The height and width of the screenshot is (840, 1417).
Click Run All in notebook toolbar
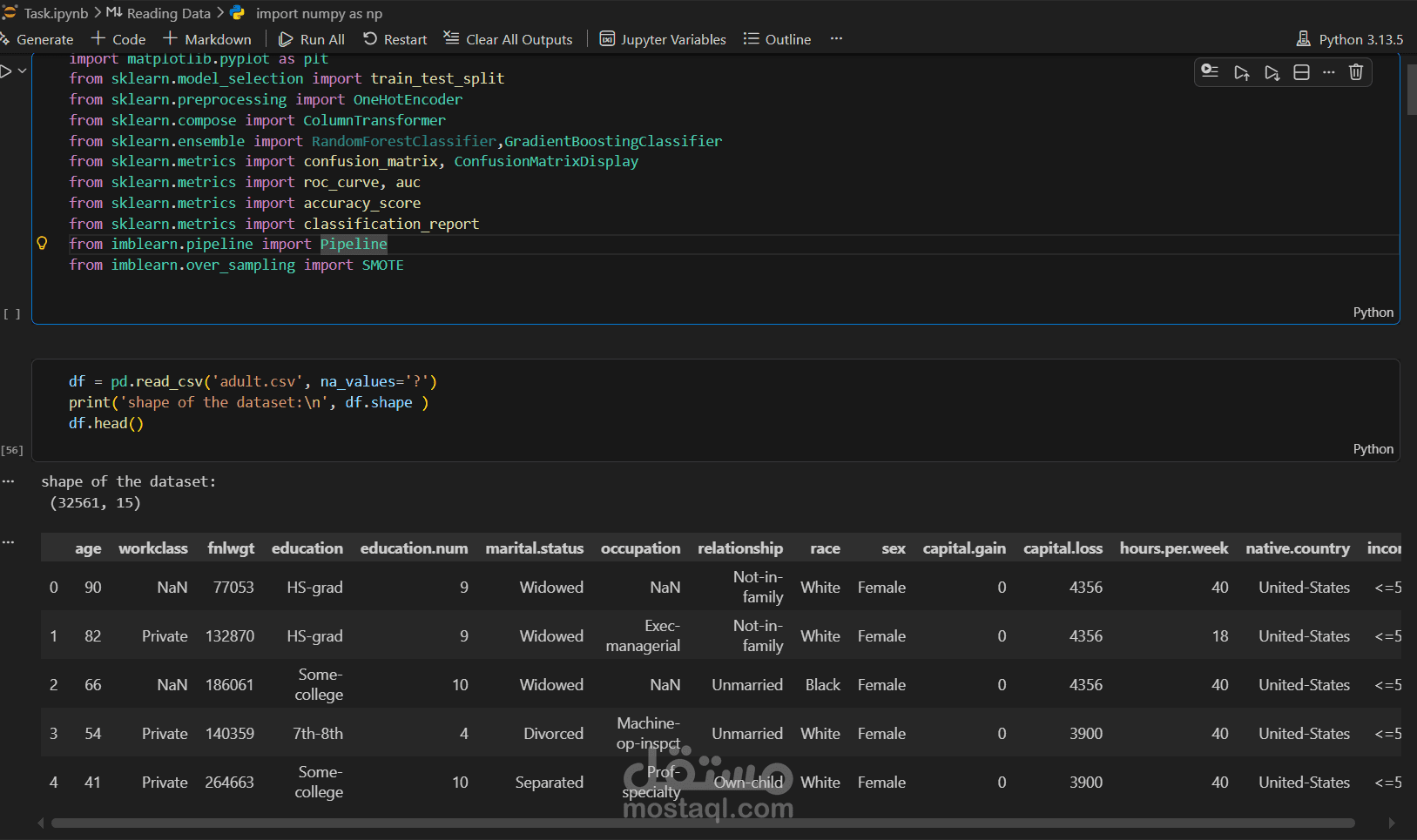click(312, 39)
